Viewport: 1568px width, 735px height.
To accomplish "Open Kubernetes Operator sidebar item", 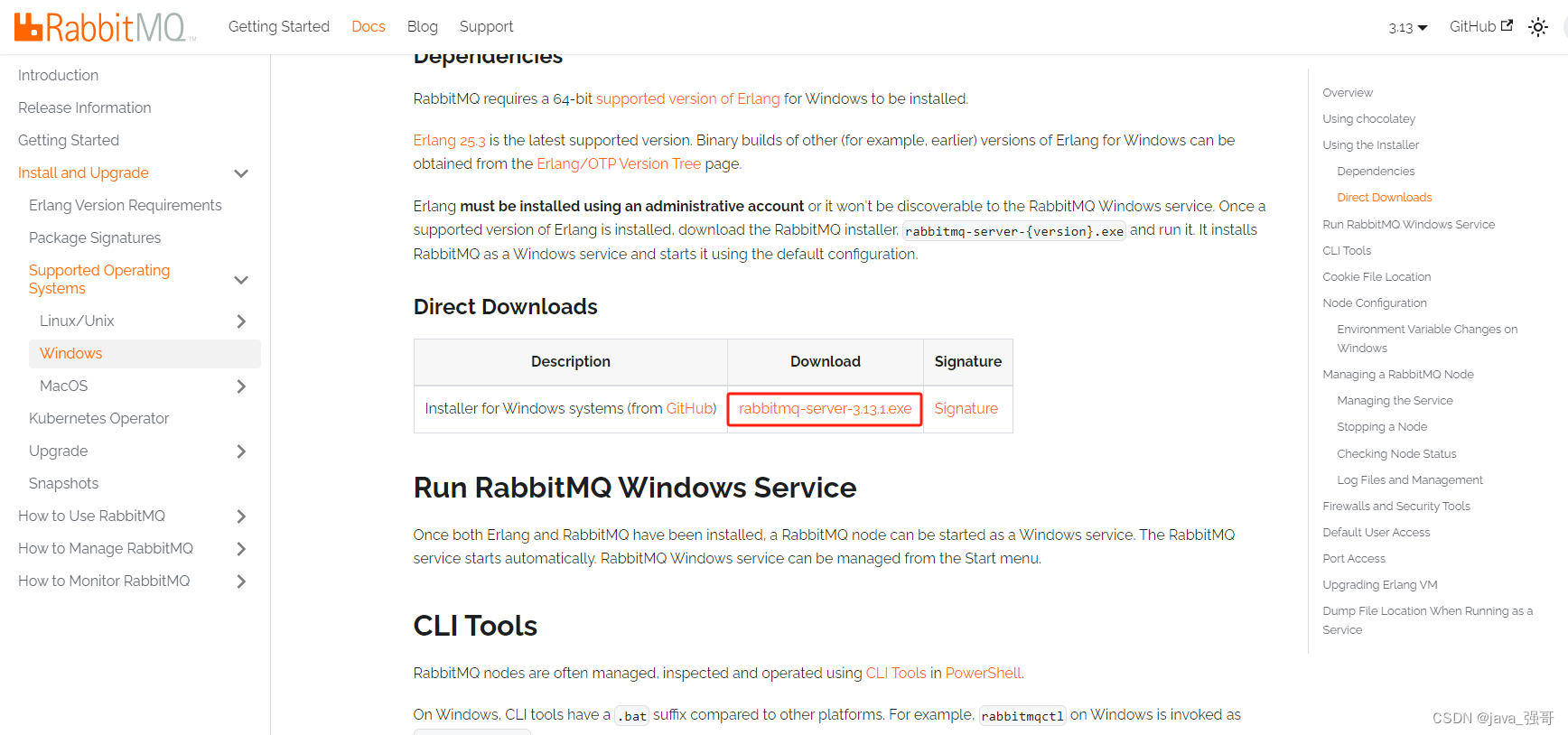I will (x=99, y=418).
